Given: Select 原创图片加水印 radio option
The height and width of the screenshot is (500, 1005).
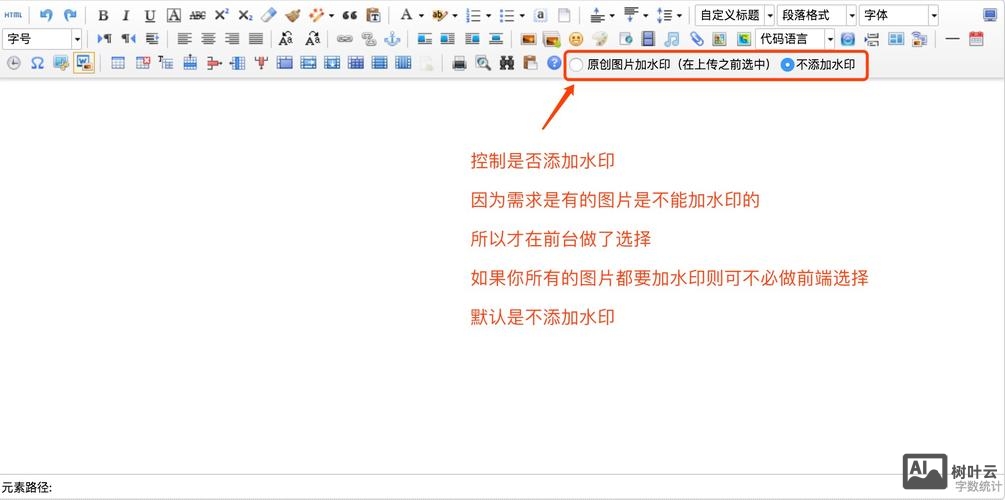Looking at the screenshot, I should pyautogui.click(x=577, y=65).
